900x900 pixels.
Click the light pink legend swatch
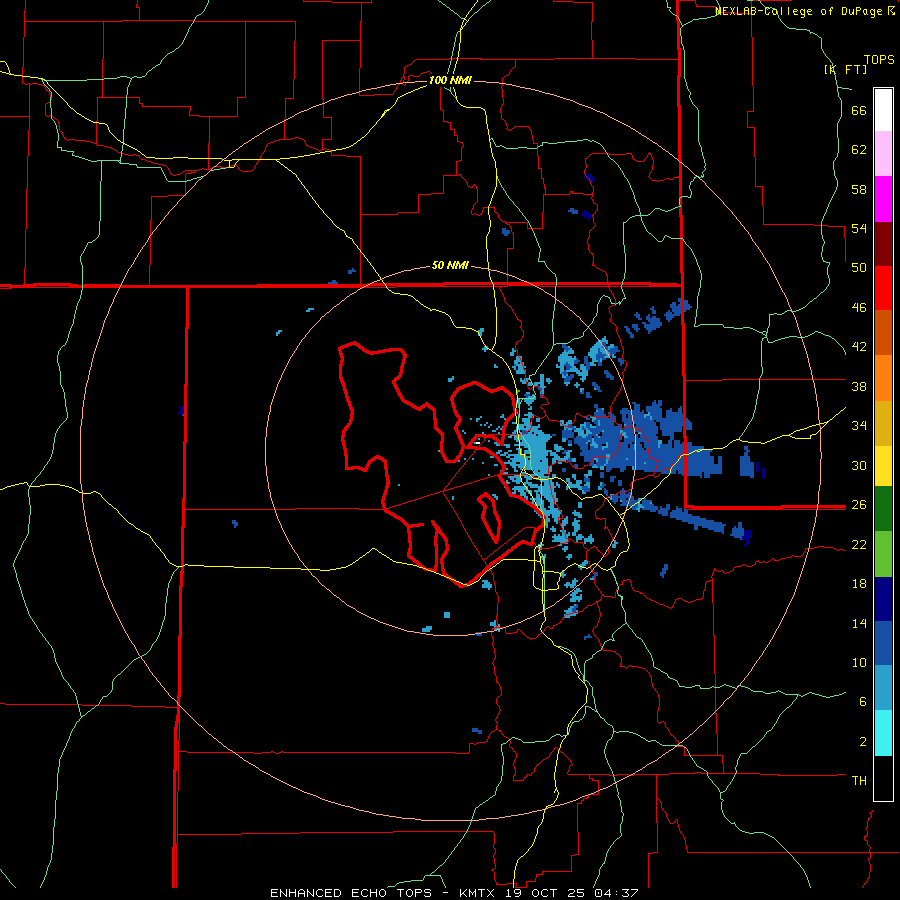click(x=883, y=153)
